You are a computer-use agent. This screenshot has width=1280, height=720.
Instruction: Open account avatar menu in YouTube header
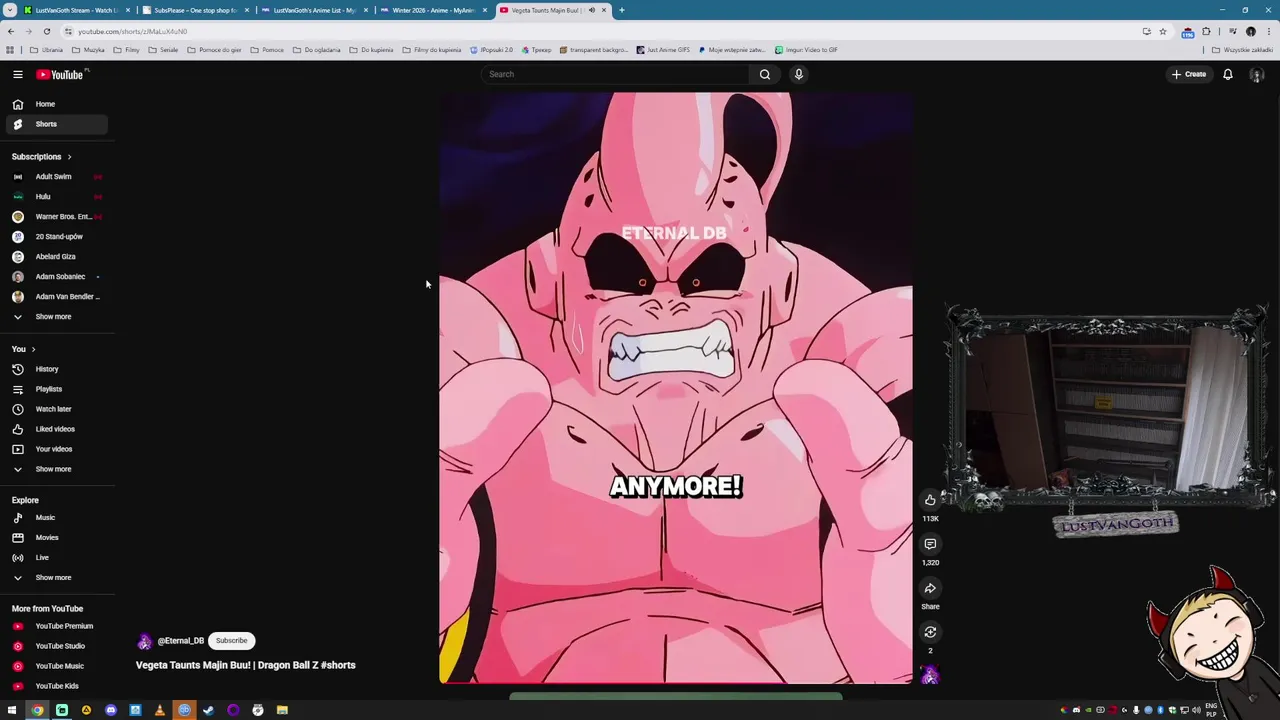(x=1257, y=74)
